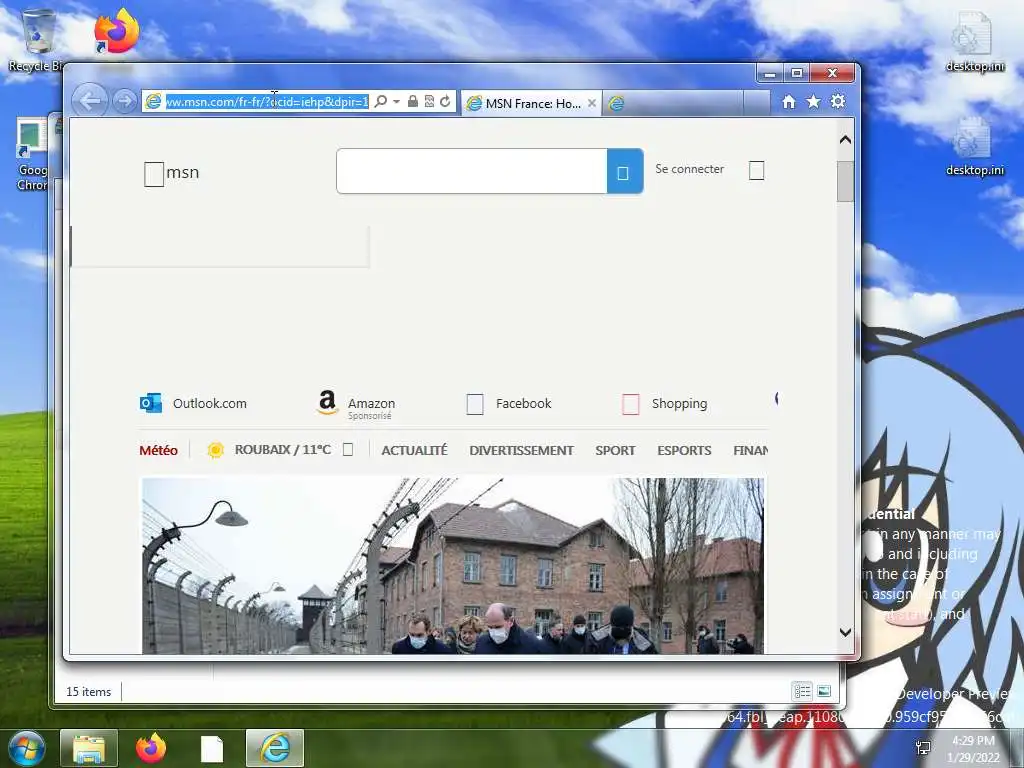Switch Explorer window to details view

(x=802, y=691)
